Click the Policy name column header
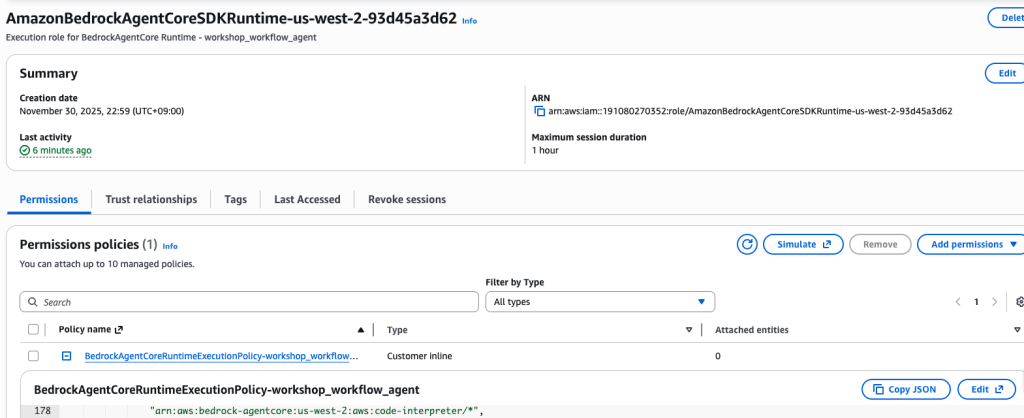The image size is (1024, 418). point(84,330)
